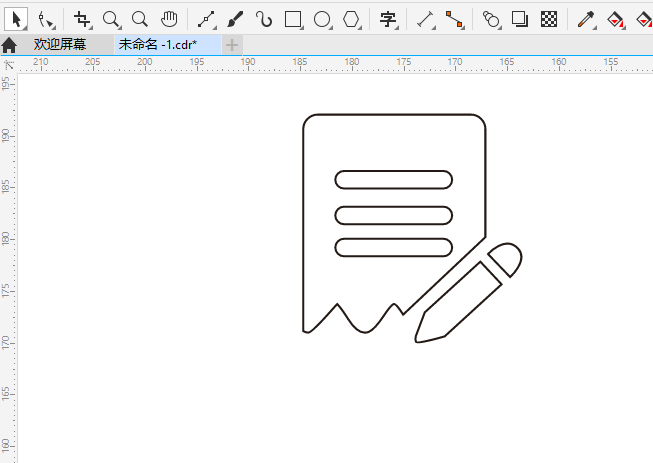Select the Shape edit tool
This screenshot has height=463, width=653.
[46, 20]
